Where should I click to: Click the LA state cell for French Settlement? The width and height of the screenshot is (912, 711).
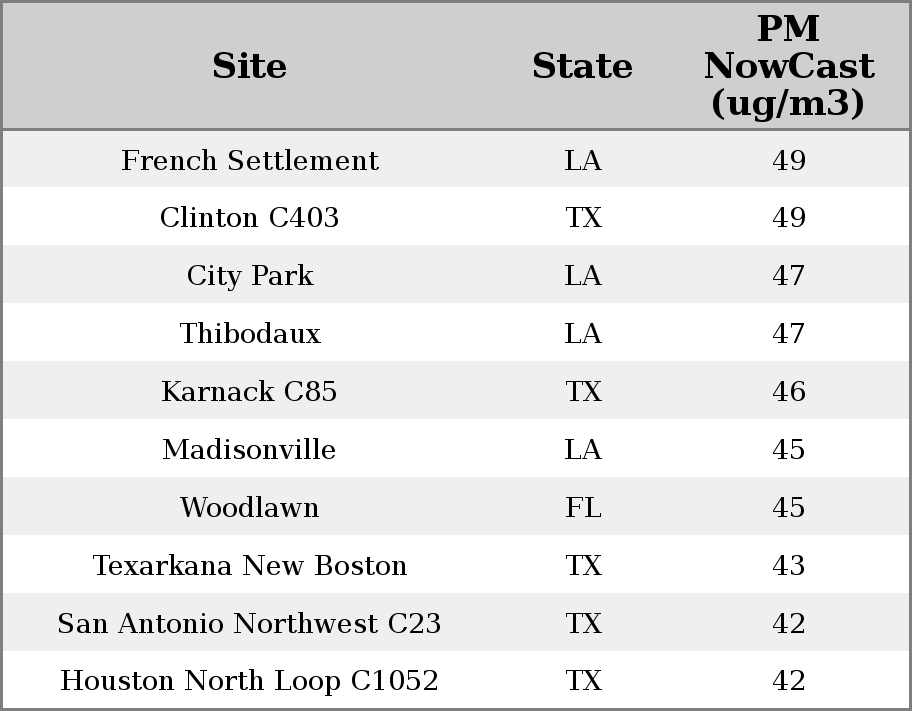(583, 160)
